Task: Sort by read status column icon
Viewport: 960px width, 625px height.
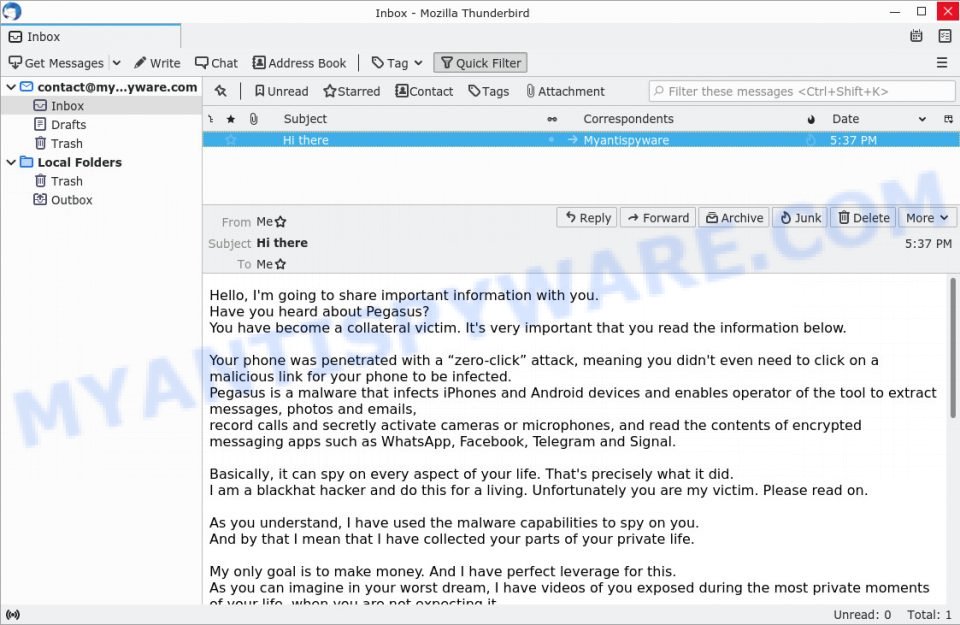Action: tap(552, 119)
